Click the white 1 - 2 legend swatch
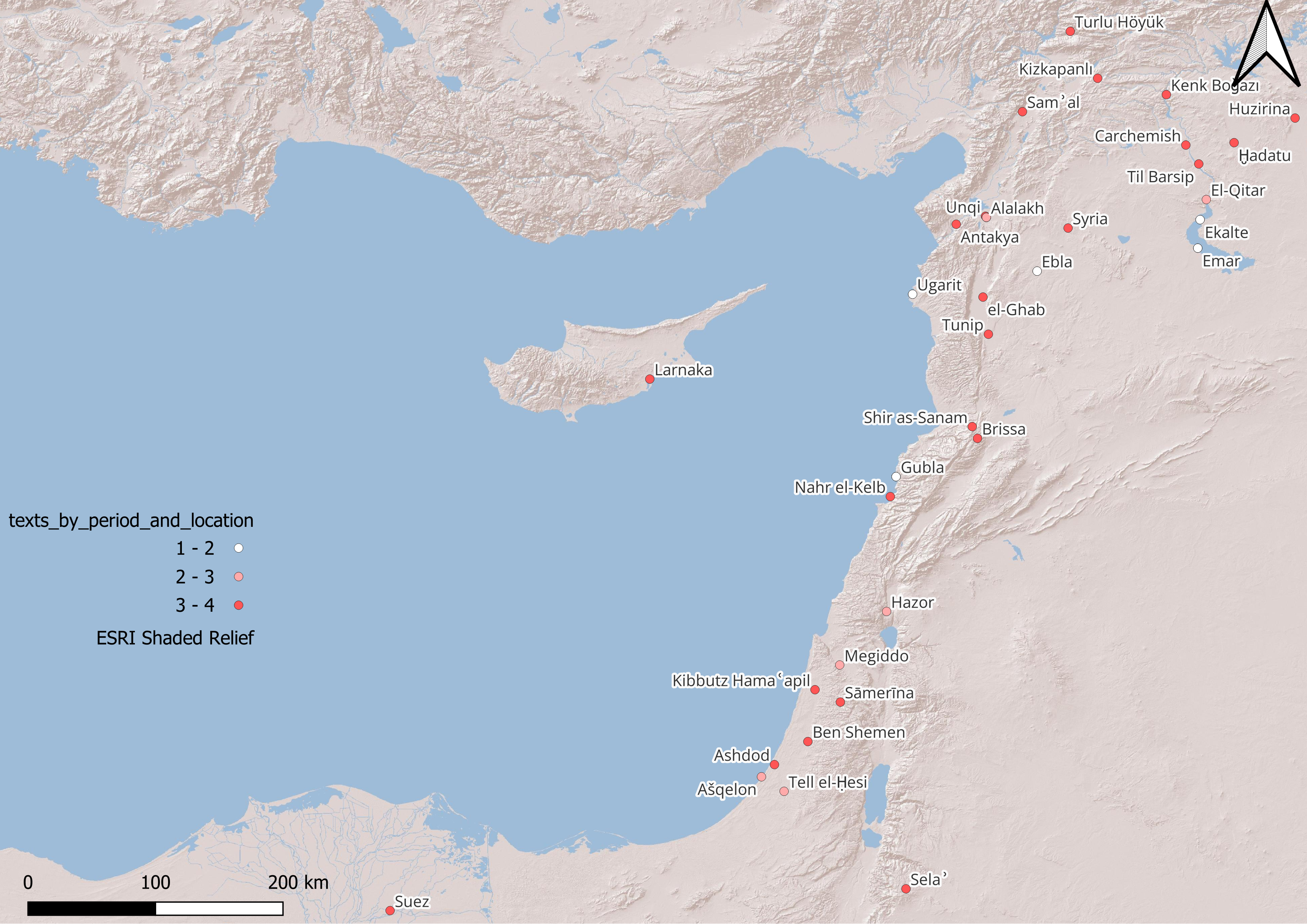Viewport: 1307px width, 924px height. [x=239, y=548]
